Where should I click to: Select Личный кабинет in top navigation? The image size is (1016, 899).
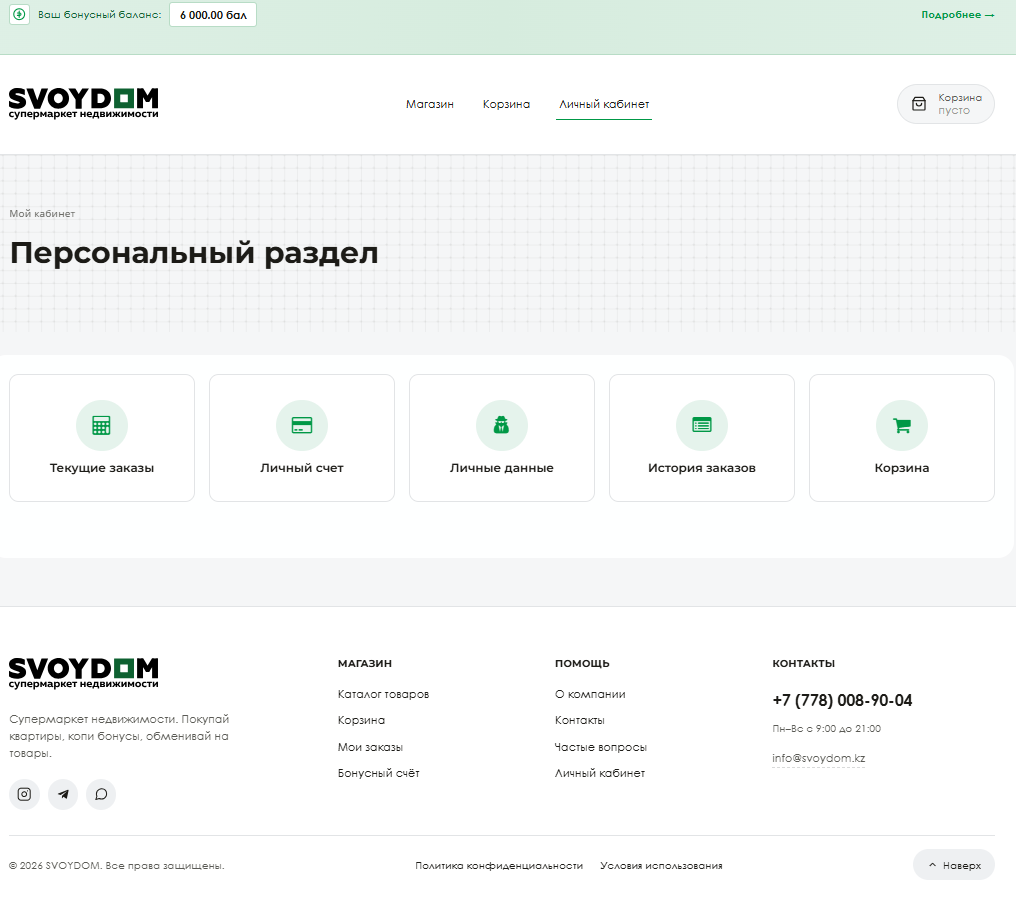pos(604,104)
